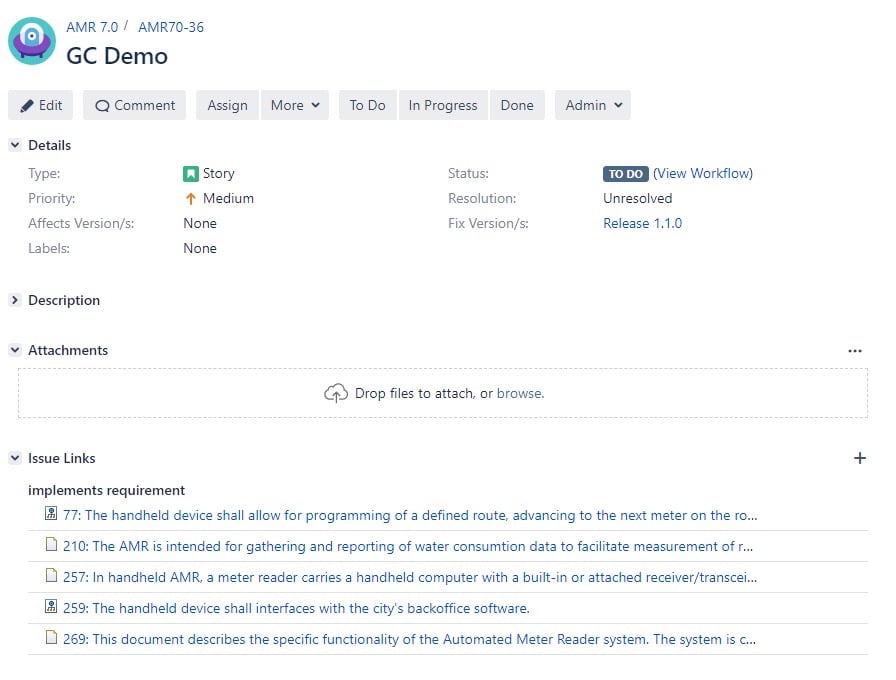
Task: Click the AMR project avatar icon
Action: pos(32,41)
